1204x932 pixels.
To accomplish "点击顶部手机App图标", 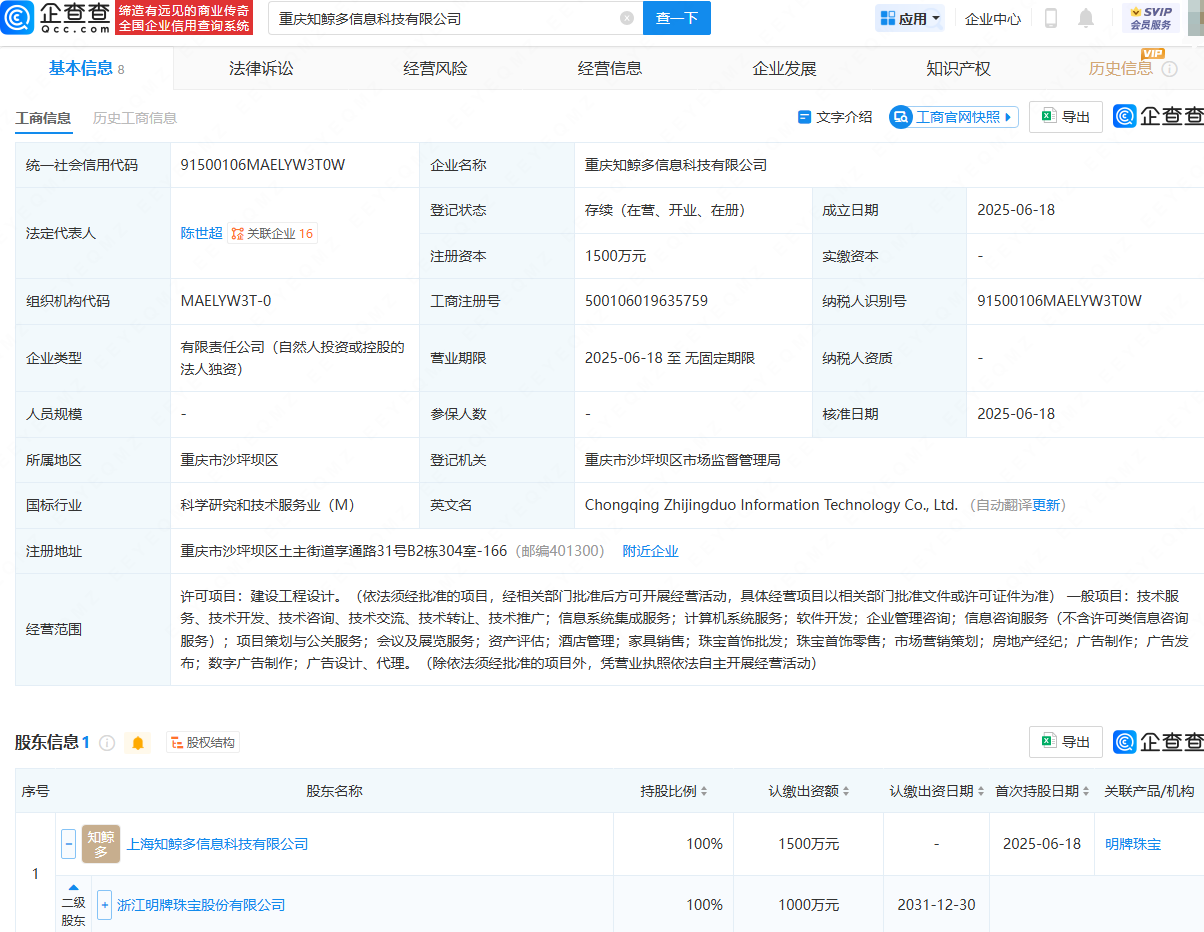I will pos(1049,19).
